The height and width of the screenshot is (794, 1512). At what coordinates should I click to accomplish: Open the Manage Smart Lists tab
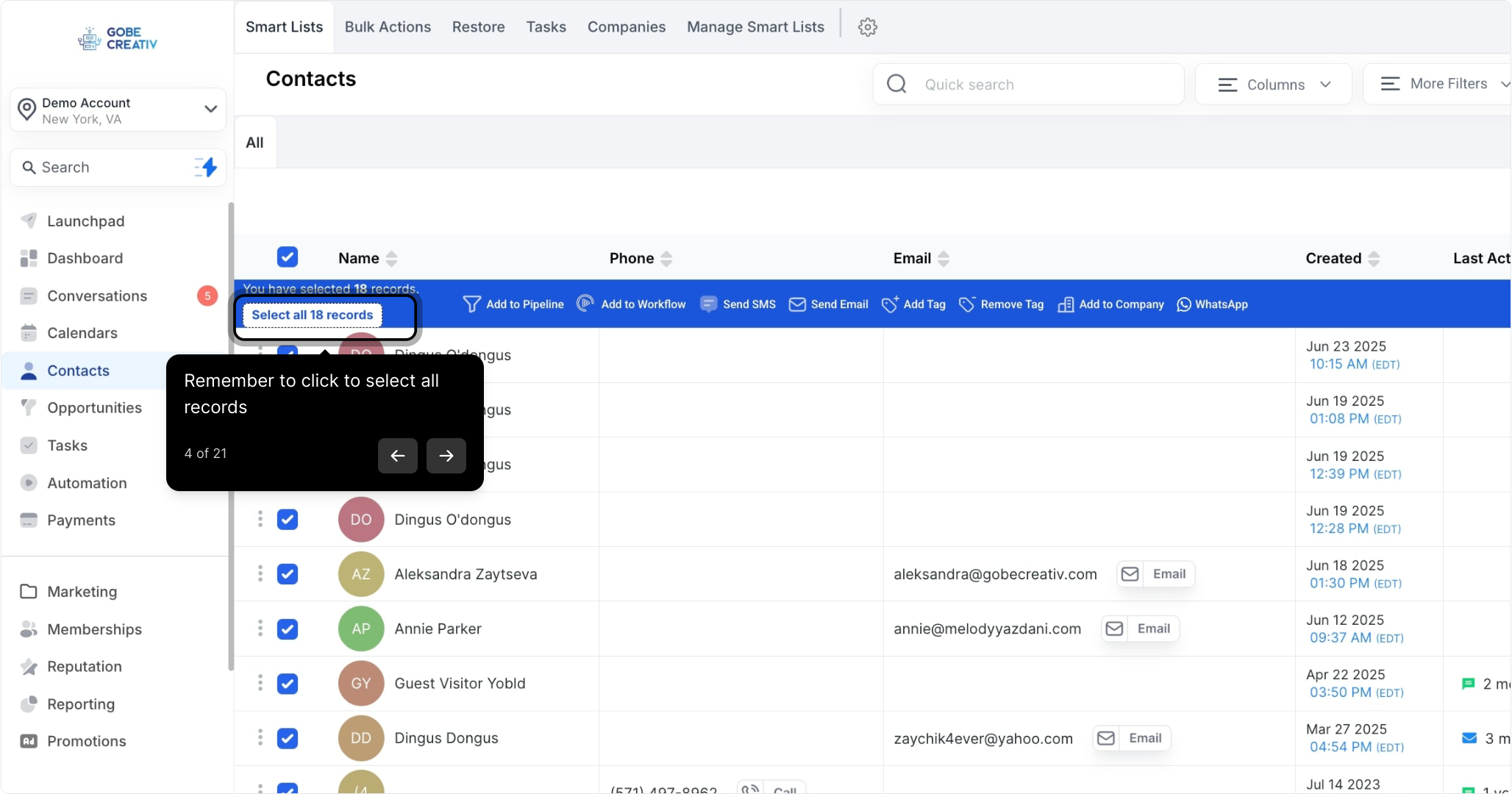point(755,27)
